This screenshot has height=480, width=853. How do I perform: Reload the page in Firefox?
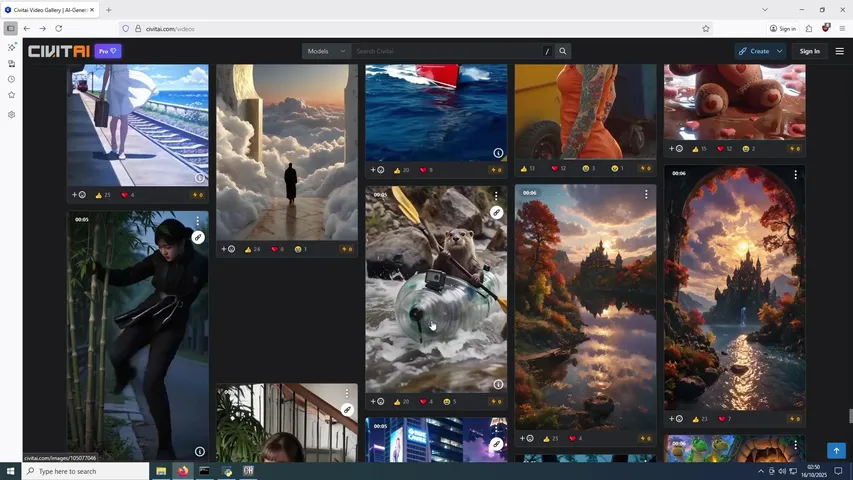point(59,28)
